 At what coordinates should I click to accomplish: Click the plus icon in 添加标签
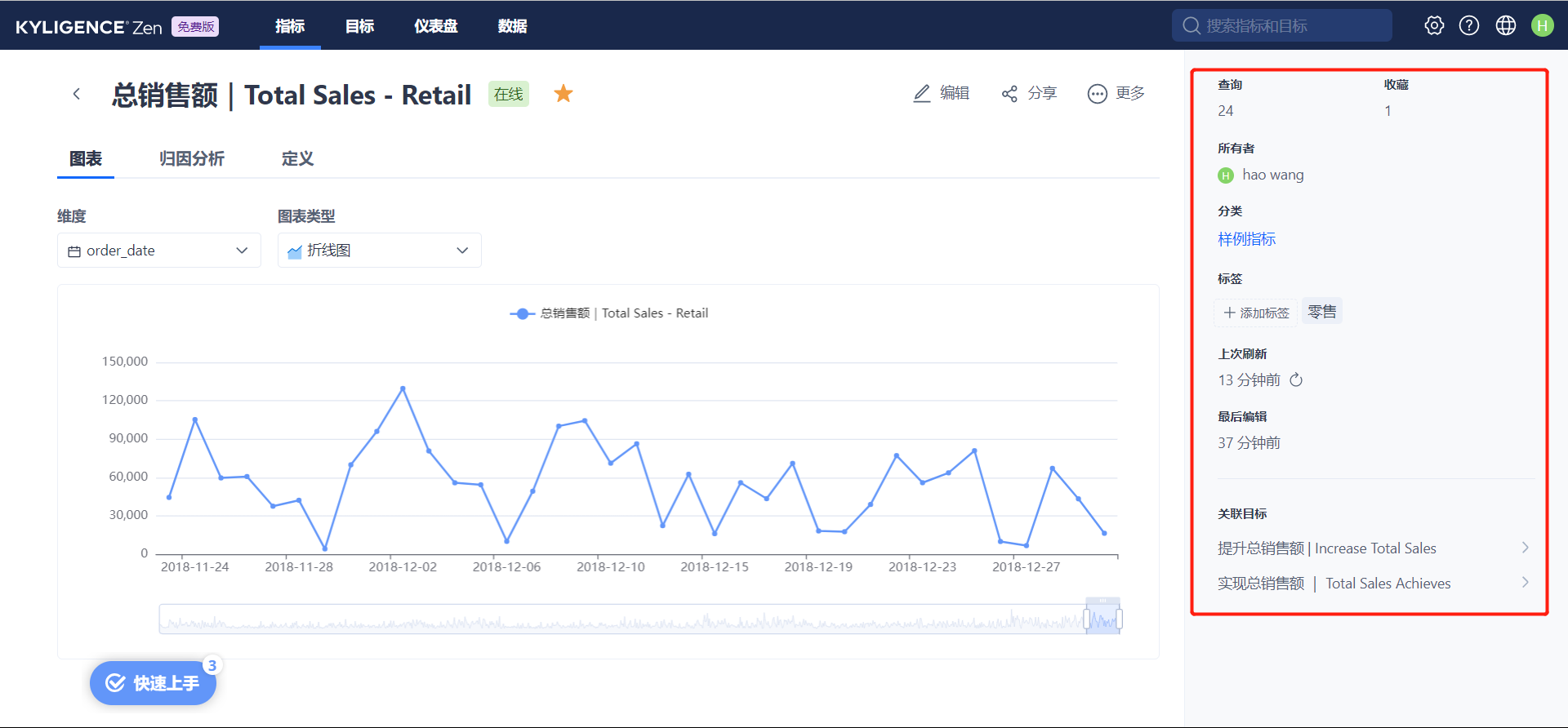point(1229,313)
